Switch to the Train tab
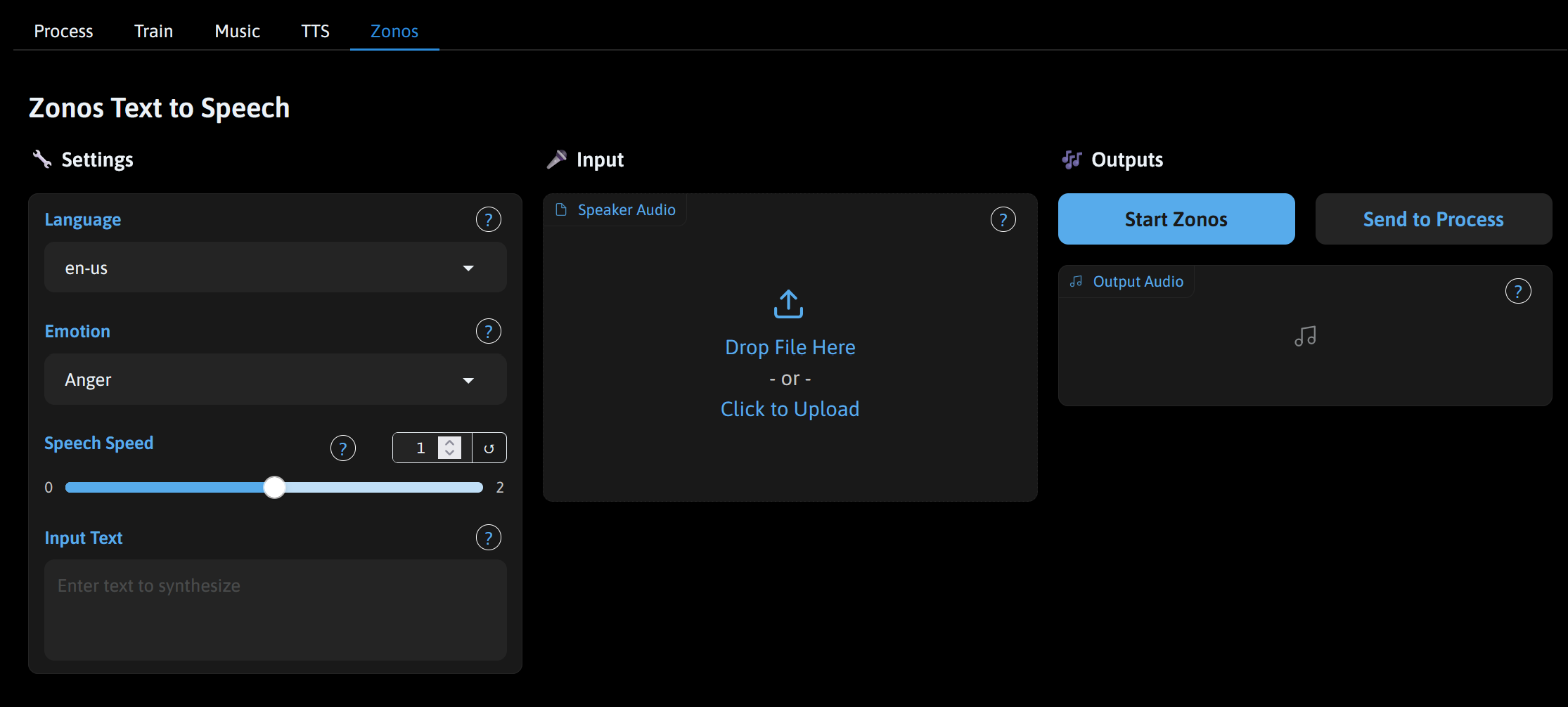 [x=153, y=31]
